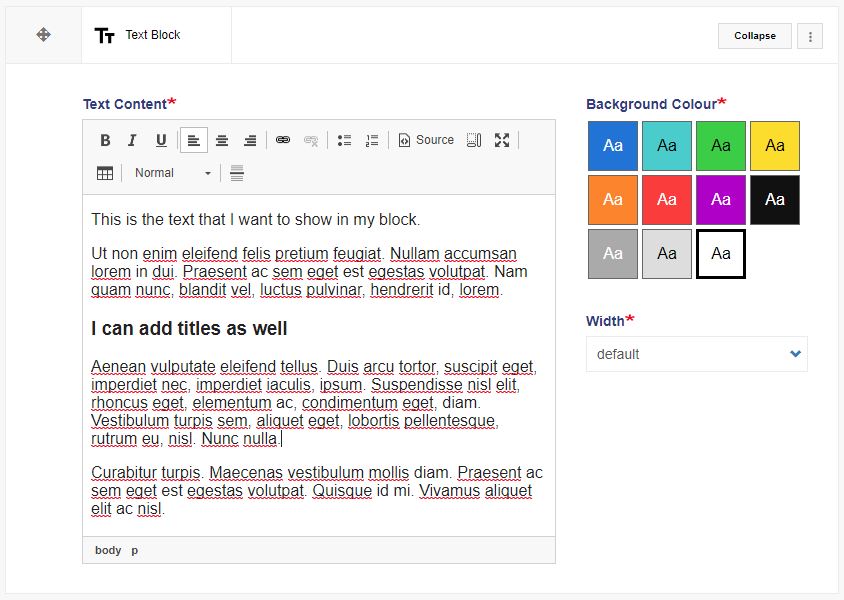Screen dimensions: 844x600
Task: Collapse the Text Block
Action: (755, 36)
